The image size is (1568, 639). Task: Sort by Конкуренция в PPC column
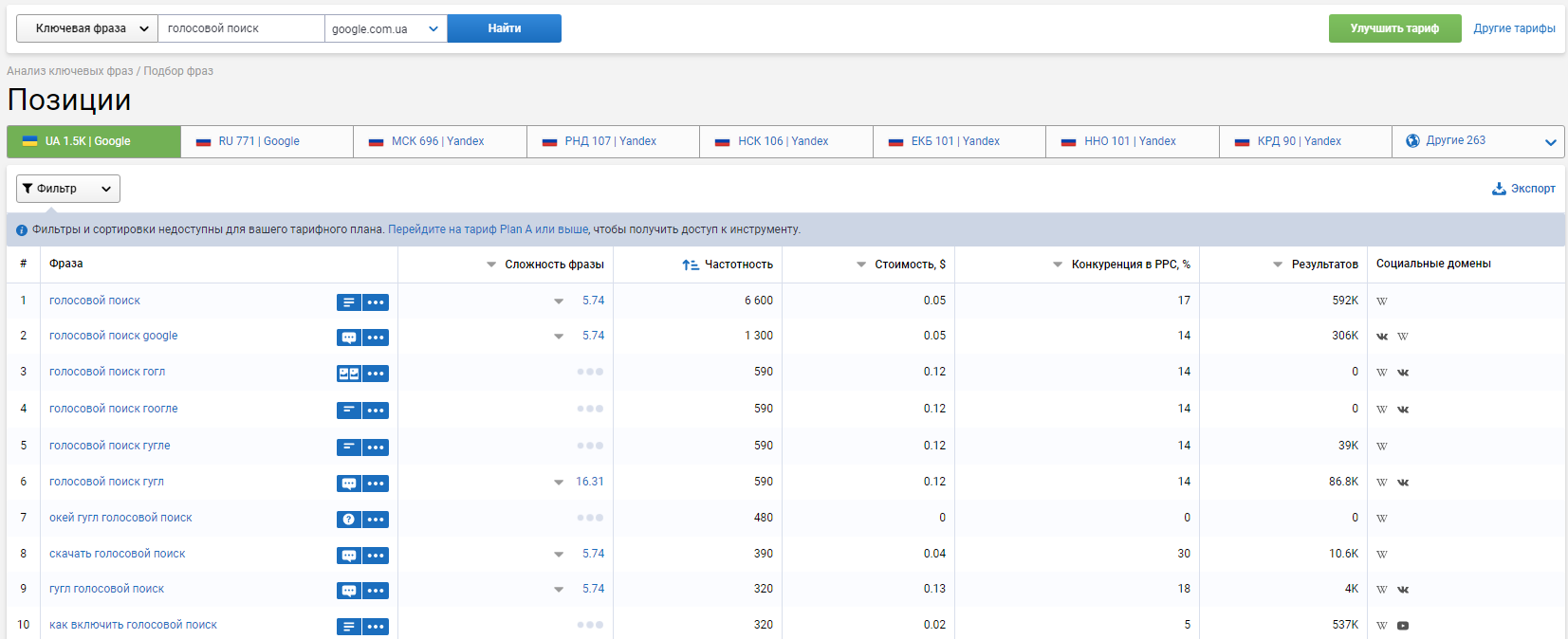tap(1121, 265)
